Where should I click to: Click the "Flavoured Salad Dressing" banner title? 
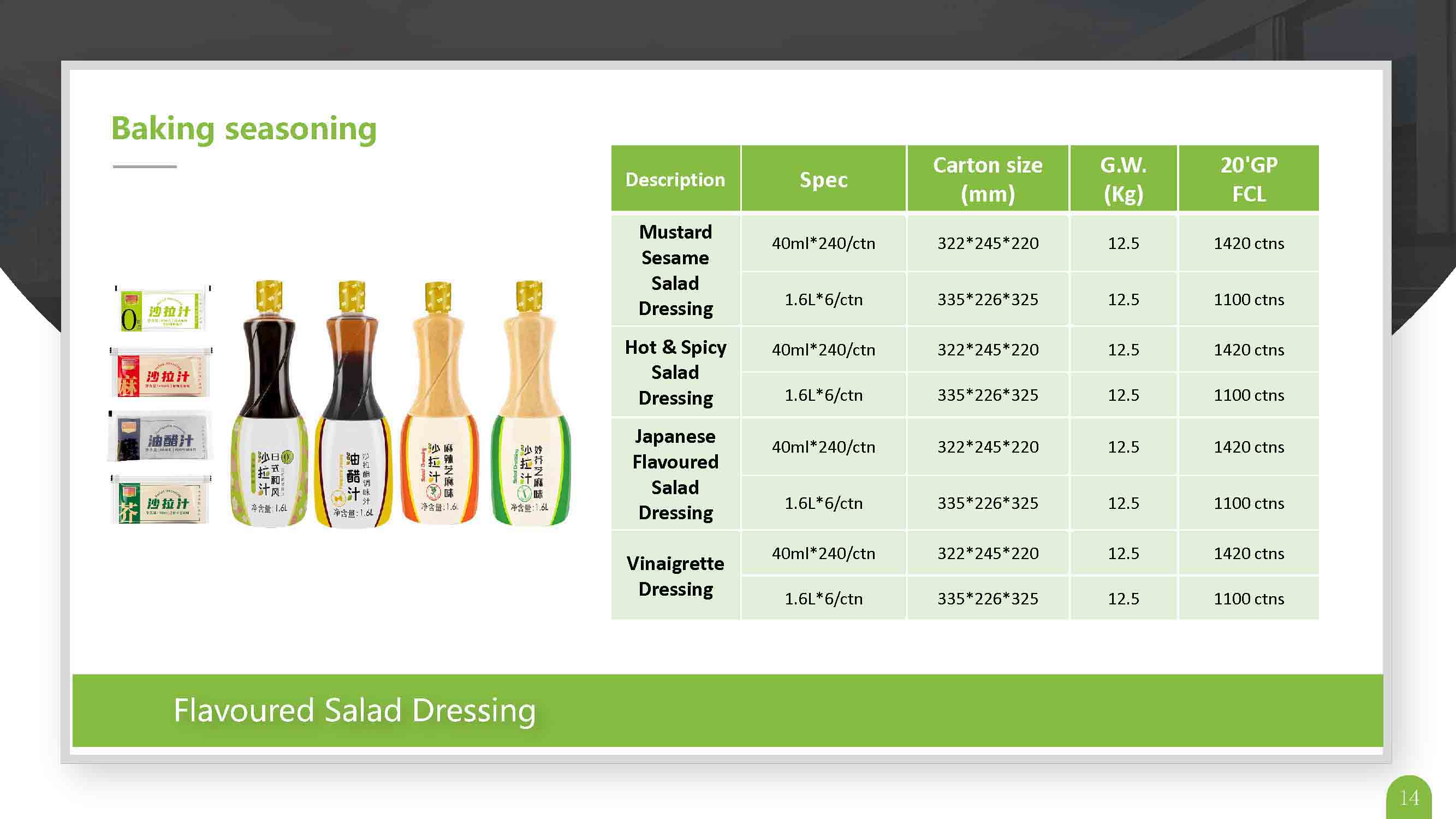tap(354, 710)
